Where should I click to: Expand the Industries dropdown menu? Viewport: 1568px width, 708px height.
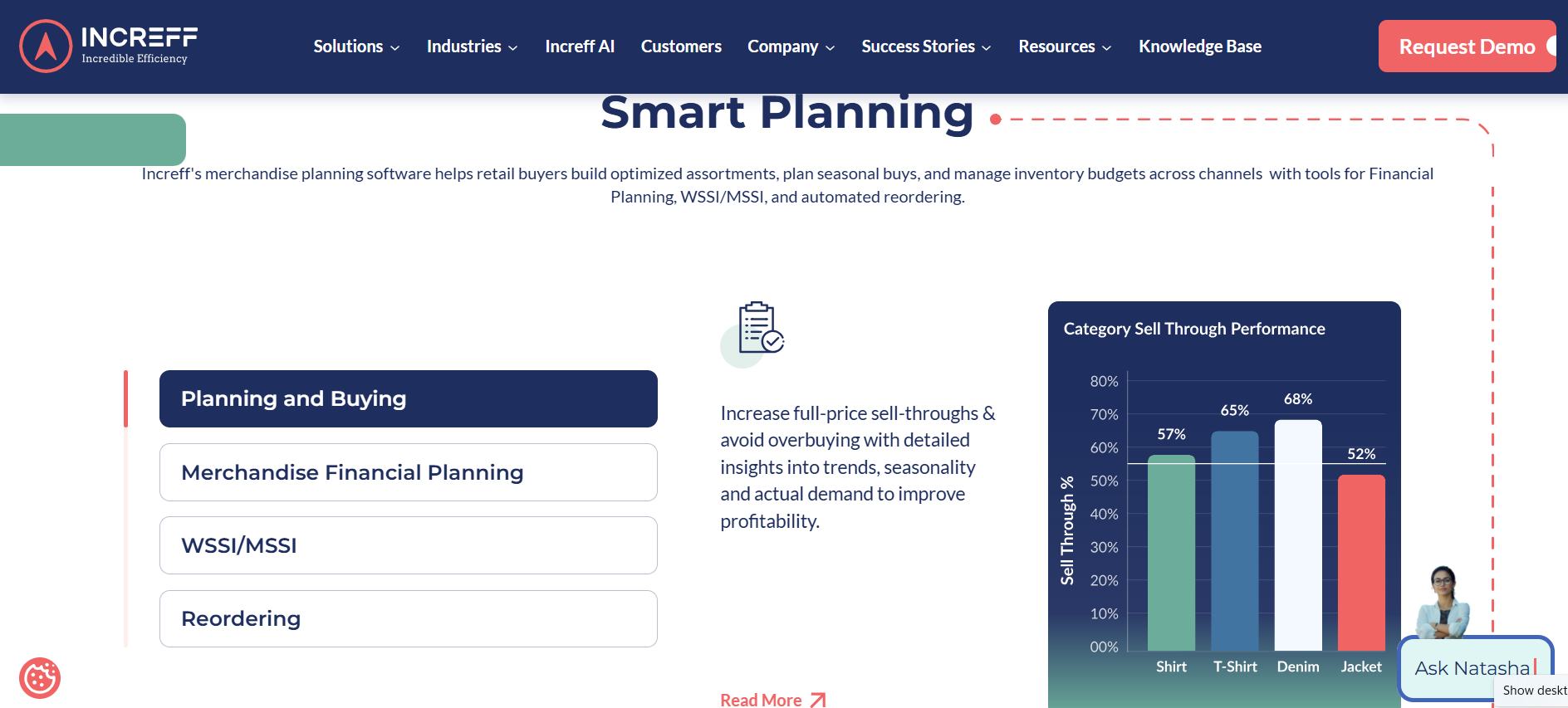pos(472,47)
